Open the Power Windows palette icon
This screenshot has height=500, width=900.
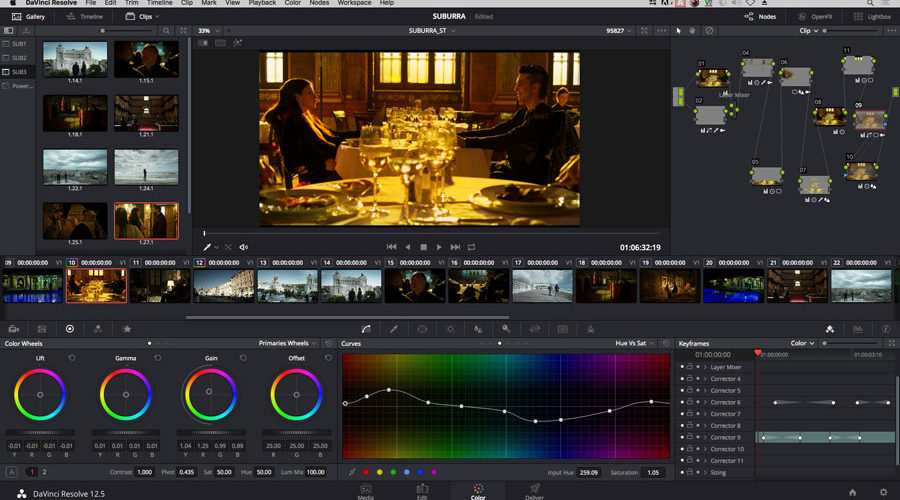point(422,329)
